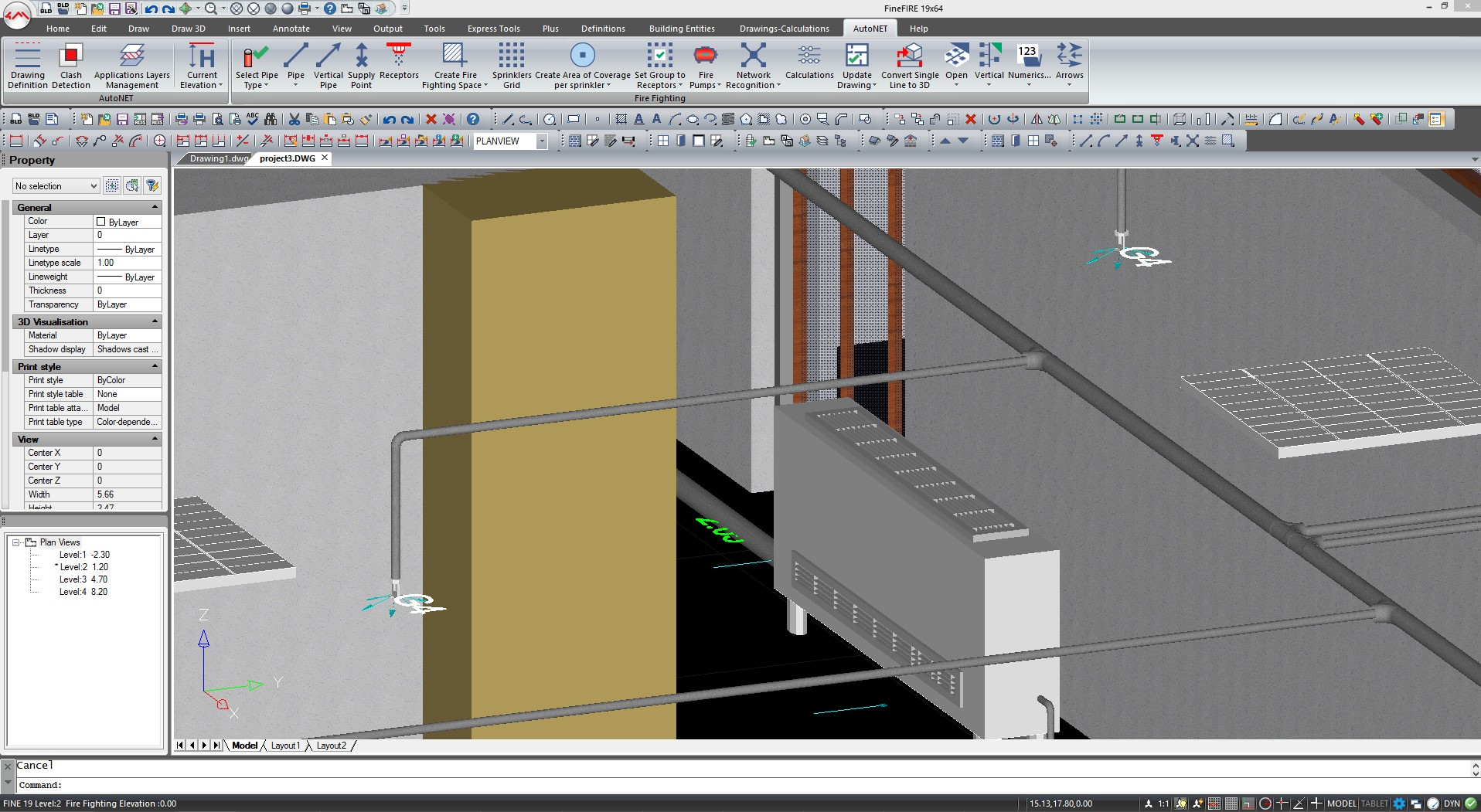Switch to the Building Entities tab
The image size is (1481, 812).
point(681,29)
